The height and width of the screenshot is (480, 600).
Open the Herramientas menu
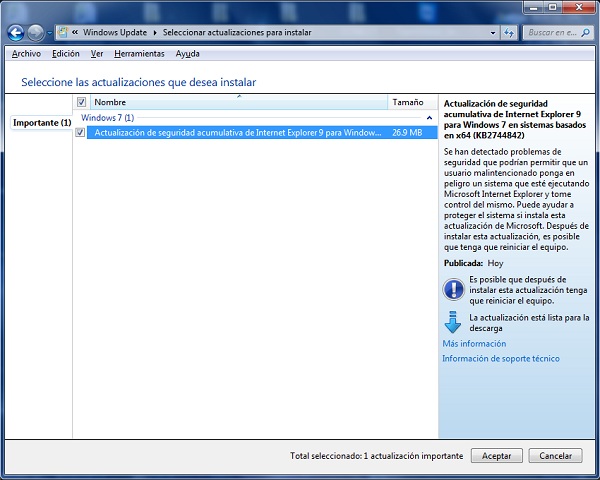point(139,54)
